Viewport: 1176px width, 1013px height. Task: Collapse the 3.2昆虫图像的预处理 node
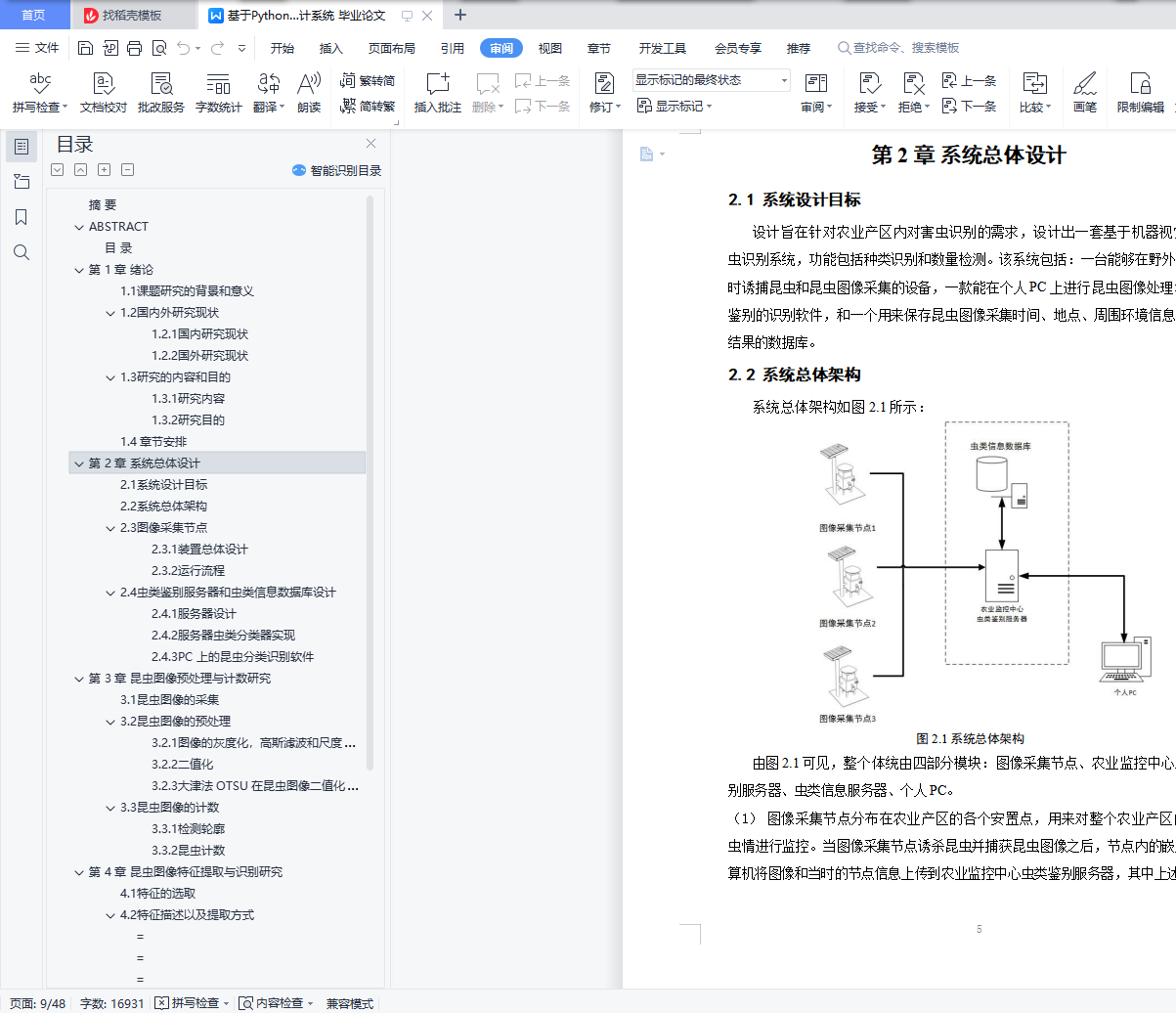pyautogui.click(x=111, y=722)
